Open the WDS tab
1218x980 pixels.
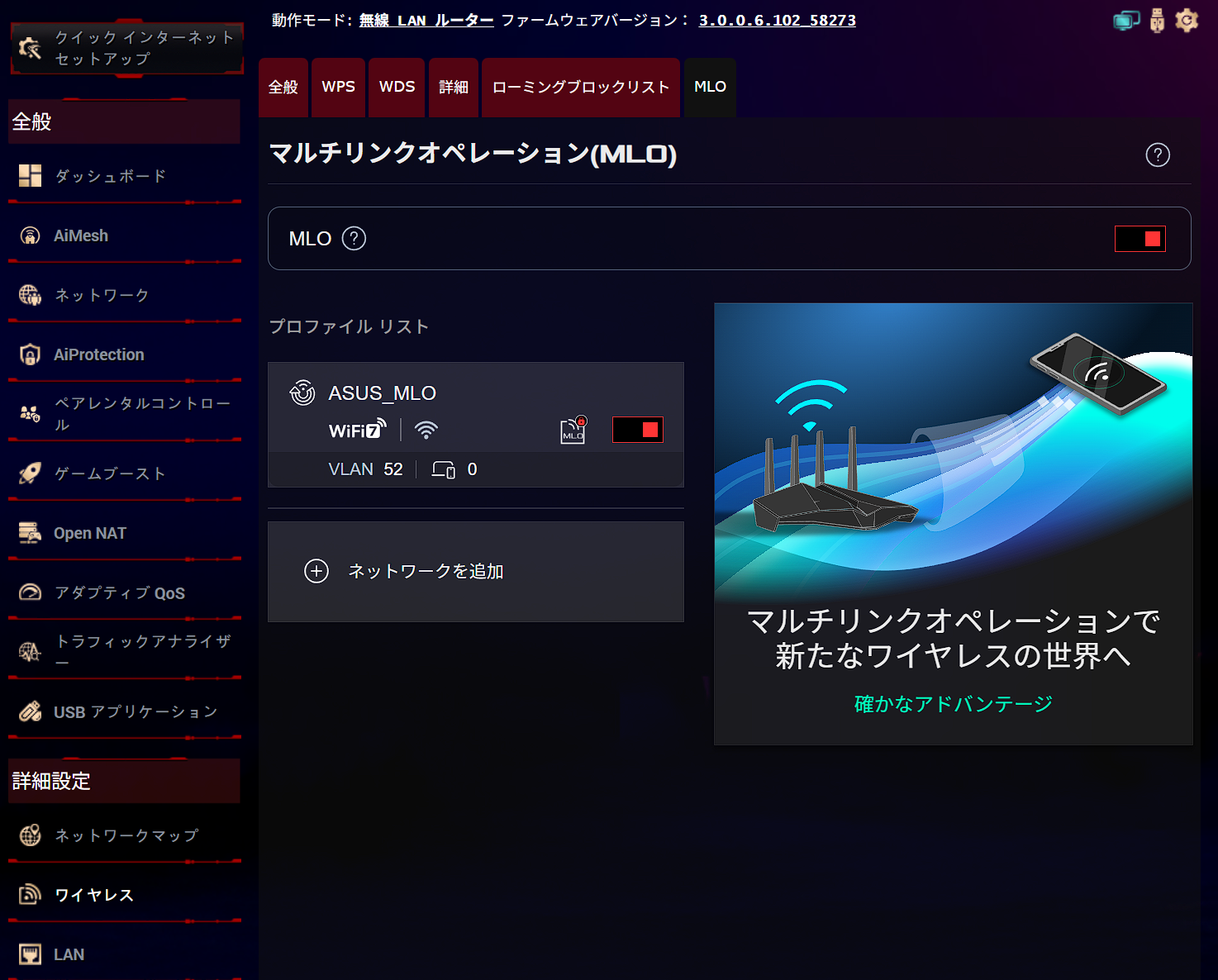pyautogui.click(x=397, y=88)
